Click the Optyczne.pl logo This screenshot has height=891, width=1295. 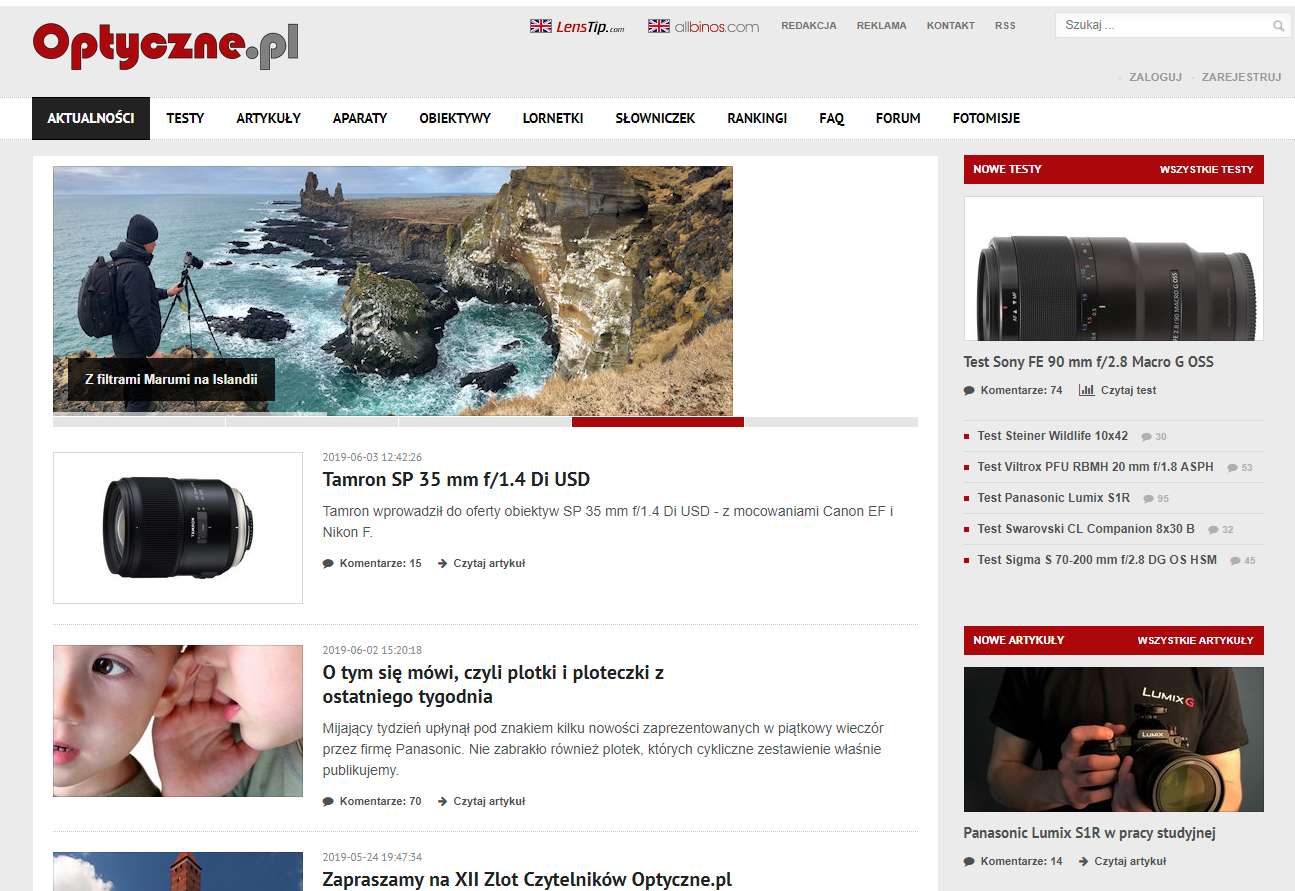[166, 46]
